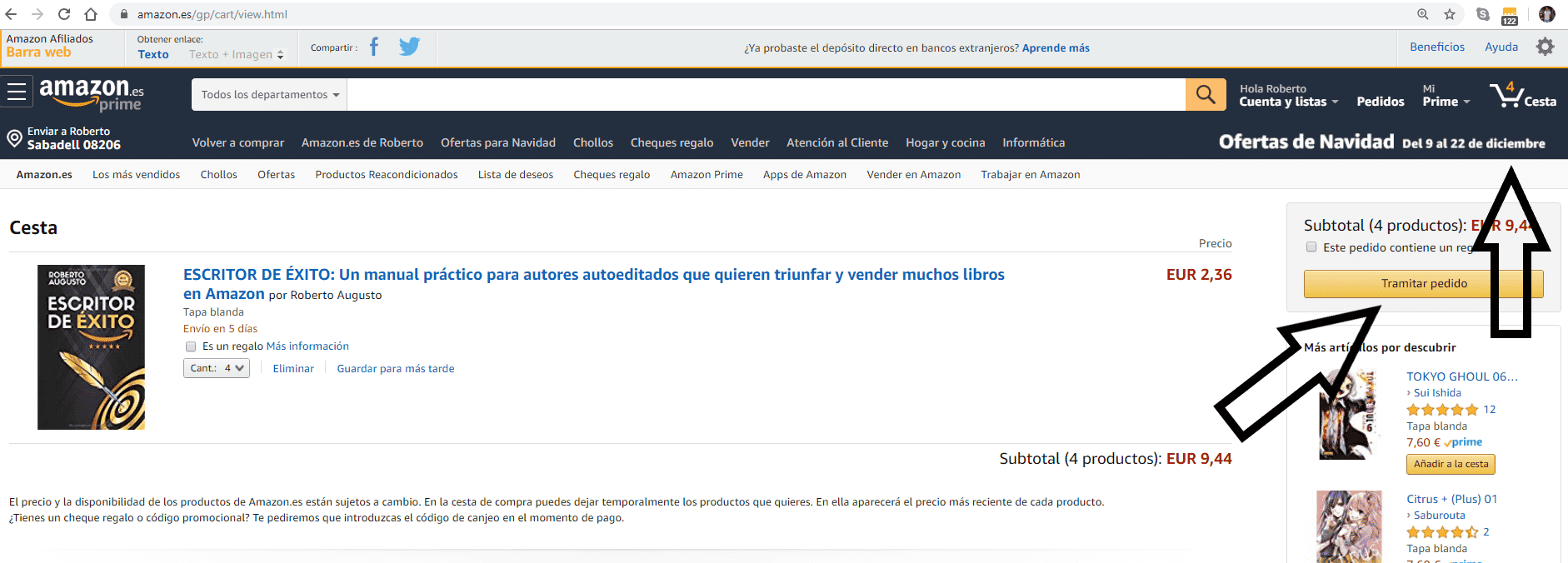1568x563 pixels.
Task: Open the Todos los departamentos dropdown
Action: click(x=269, y=94)
